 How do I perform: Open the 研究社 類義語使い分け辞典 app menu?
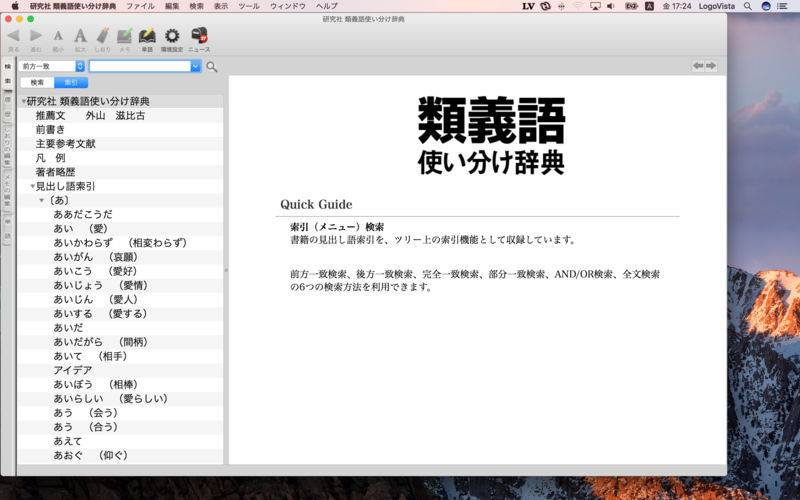click(x=72, y=6)
